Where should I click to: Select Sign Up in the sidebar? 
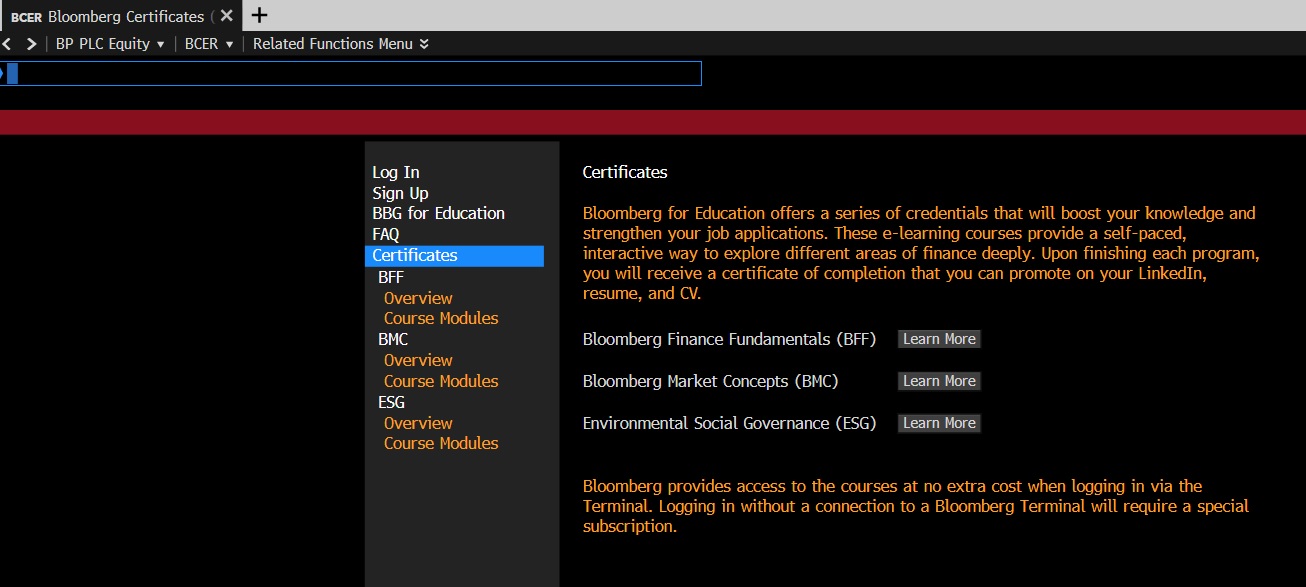pyautogui.click(x=400, y=193)
